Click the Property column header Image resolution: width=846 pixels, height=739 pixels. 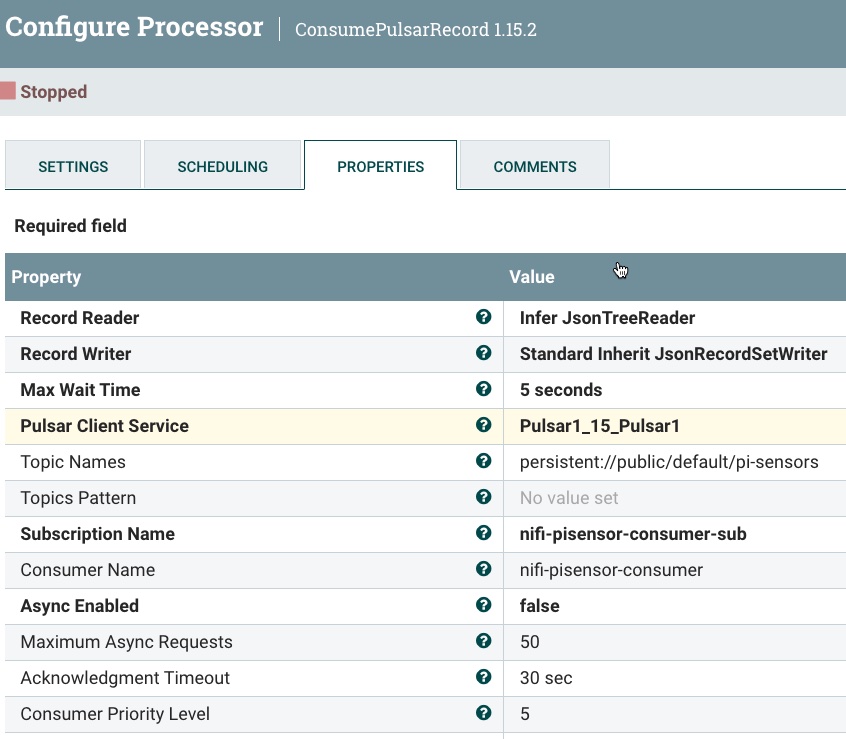(46, 277)
